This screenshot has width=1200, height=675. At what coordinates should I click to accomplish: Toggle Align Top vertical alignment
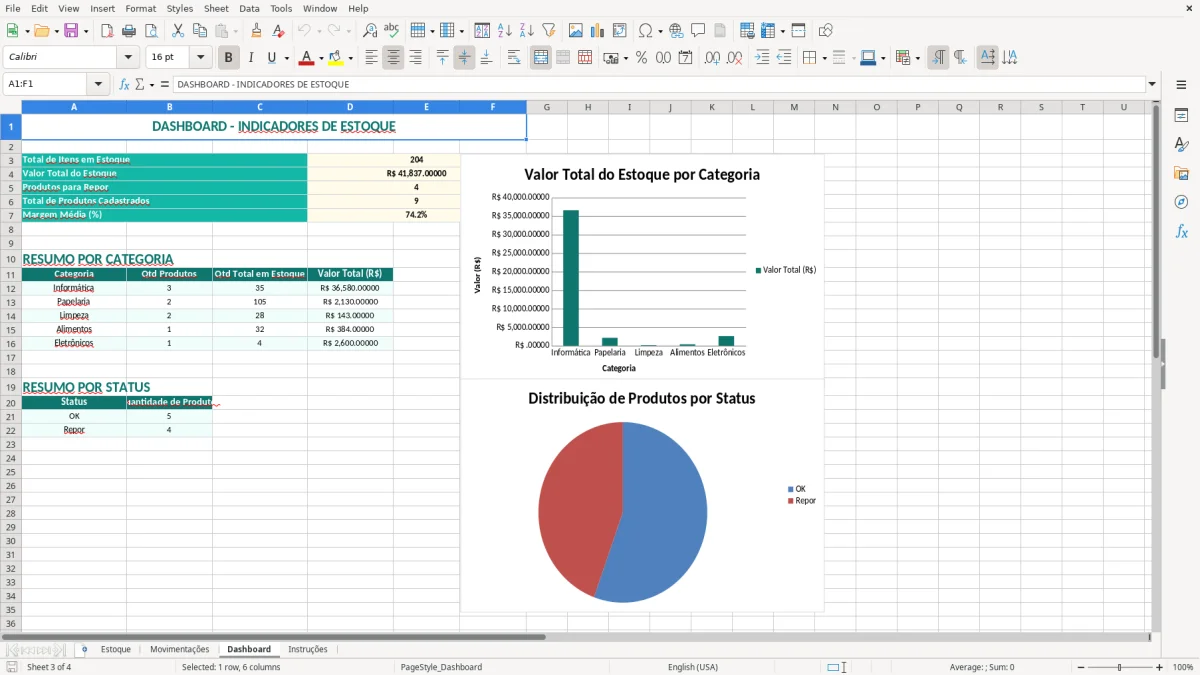[x=442, y=58]
